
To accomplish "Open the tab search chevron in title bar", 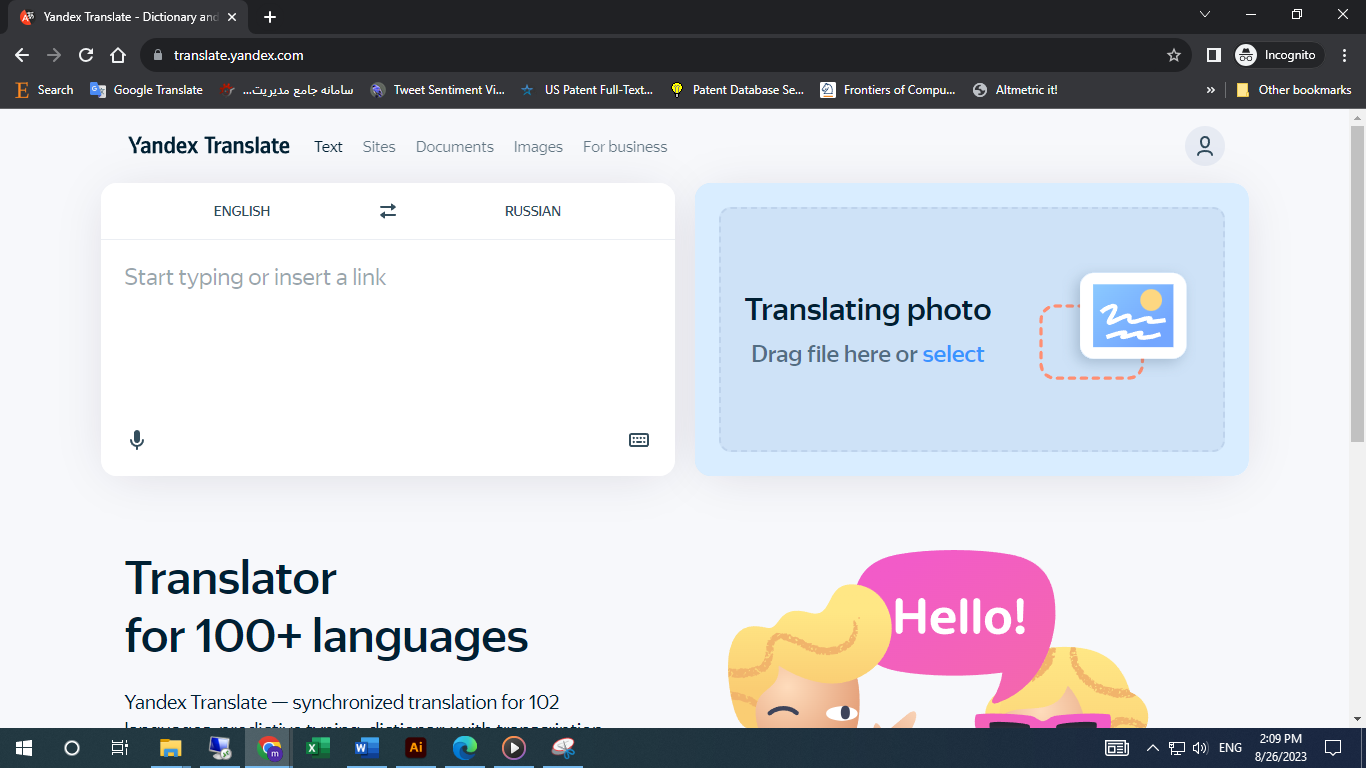I will 1205,14.
